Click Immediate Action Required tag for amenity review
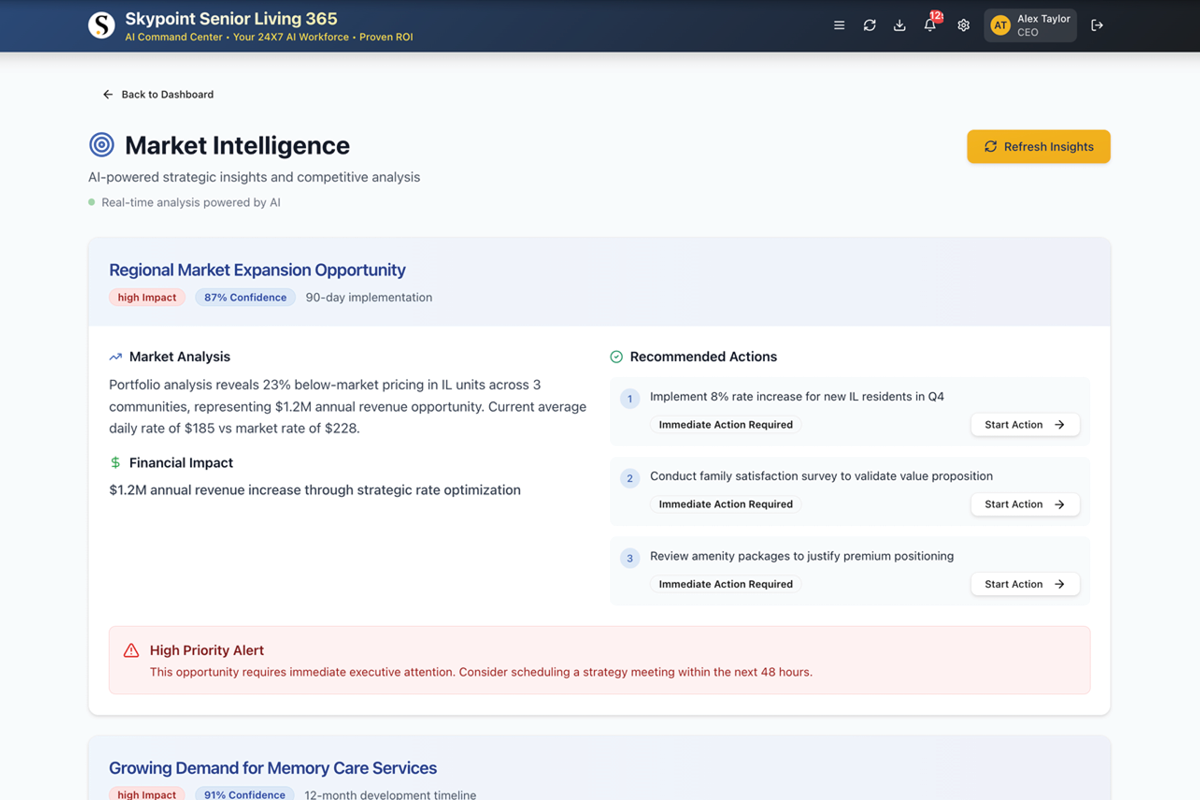Screen dimensions: 1200x800 (725, 585)
